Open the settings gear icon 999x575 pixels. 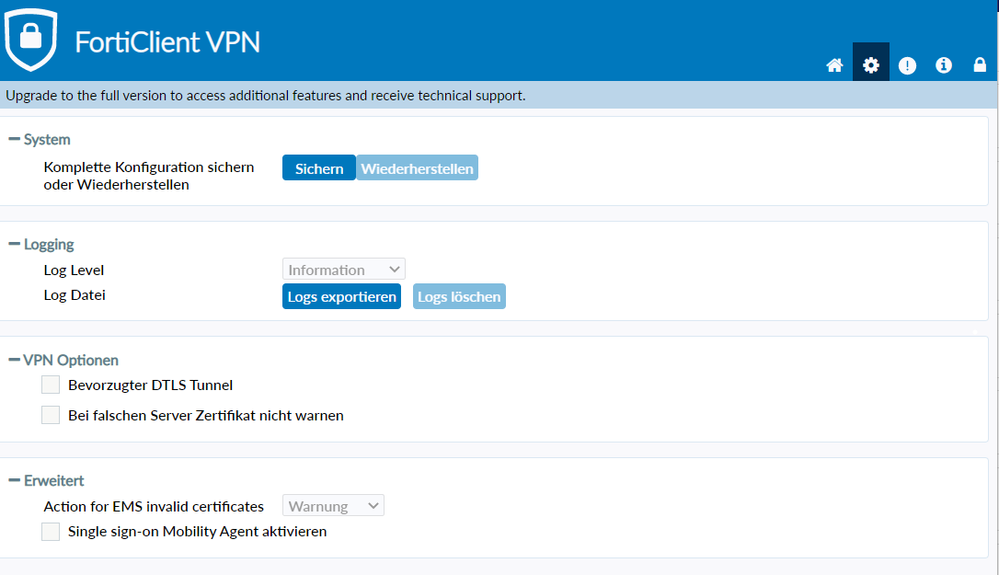[x=871, y=66]
